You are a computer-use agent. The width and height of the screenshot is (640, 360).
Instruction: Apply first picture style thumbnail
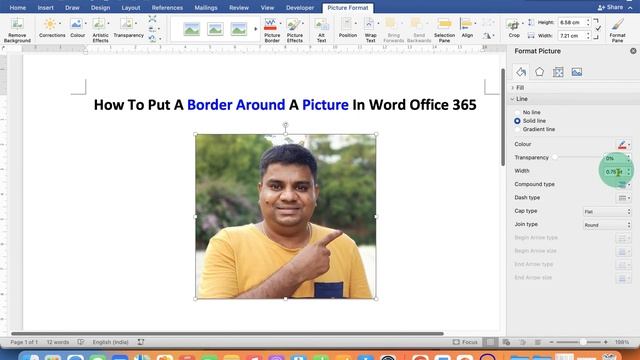coord(191,29)
